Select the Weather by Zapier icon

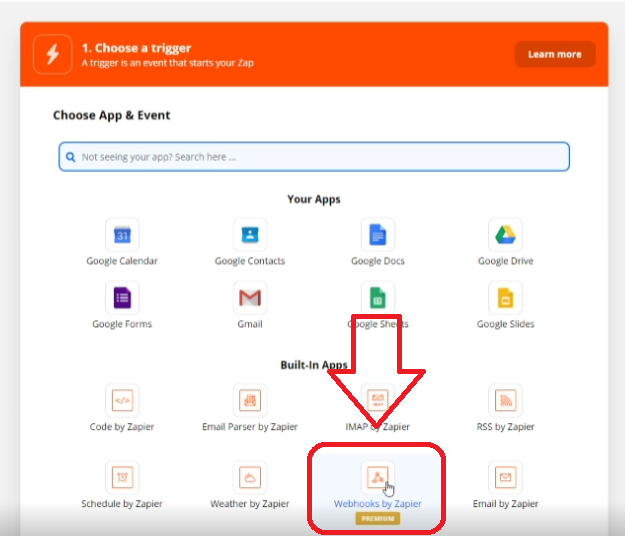pyautogui.click(x=250, y=477)
